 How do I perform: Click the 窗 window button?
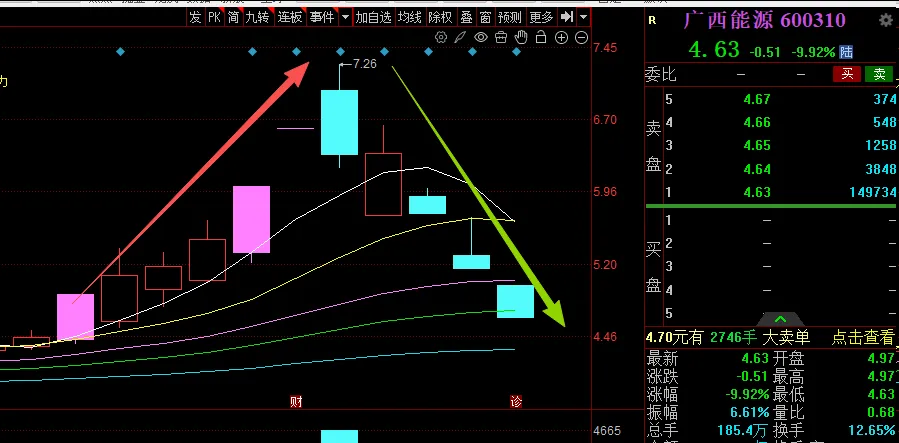(486, 17)
